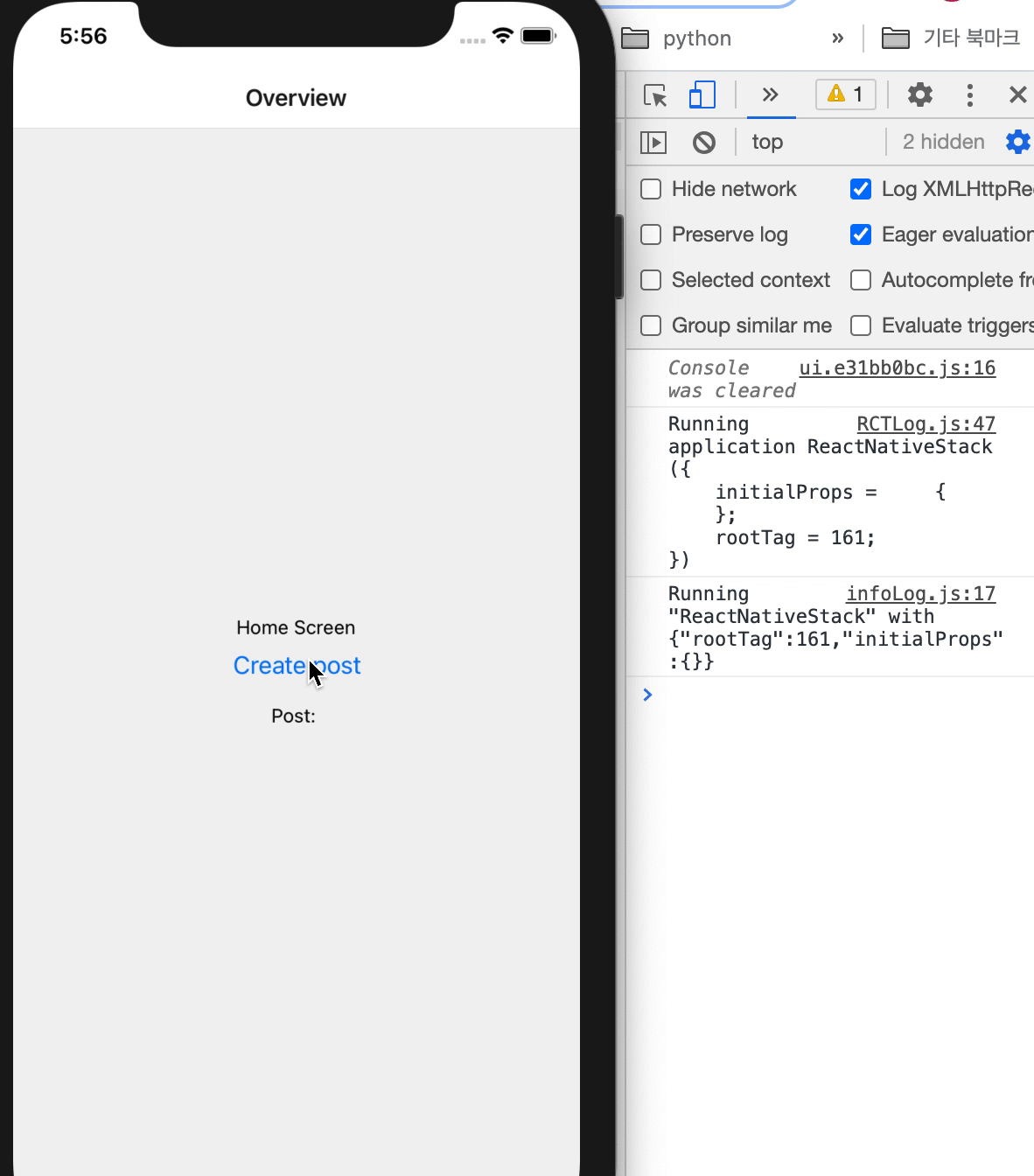
Task: Uncheck Log XMLHttpRequests checkbox
Action: click(861, 189)
